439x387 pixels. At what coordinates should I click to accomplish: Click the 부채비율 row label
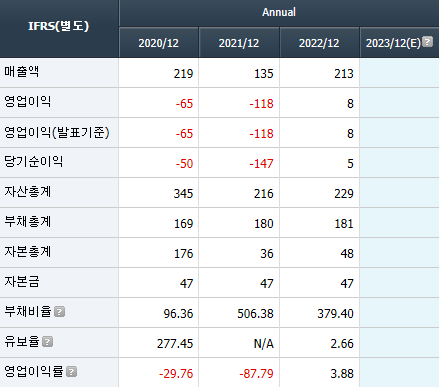tap(28, 312)
